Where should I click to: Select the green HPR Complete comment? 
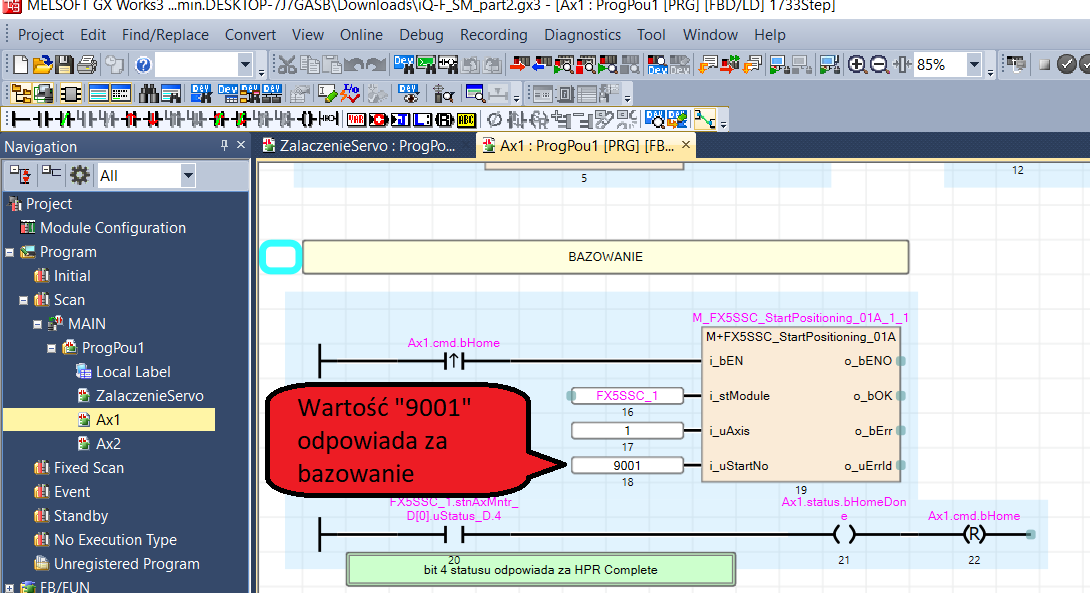[540, 569]
